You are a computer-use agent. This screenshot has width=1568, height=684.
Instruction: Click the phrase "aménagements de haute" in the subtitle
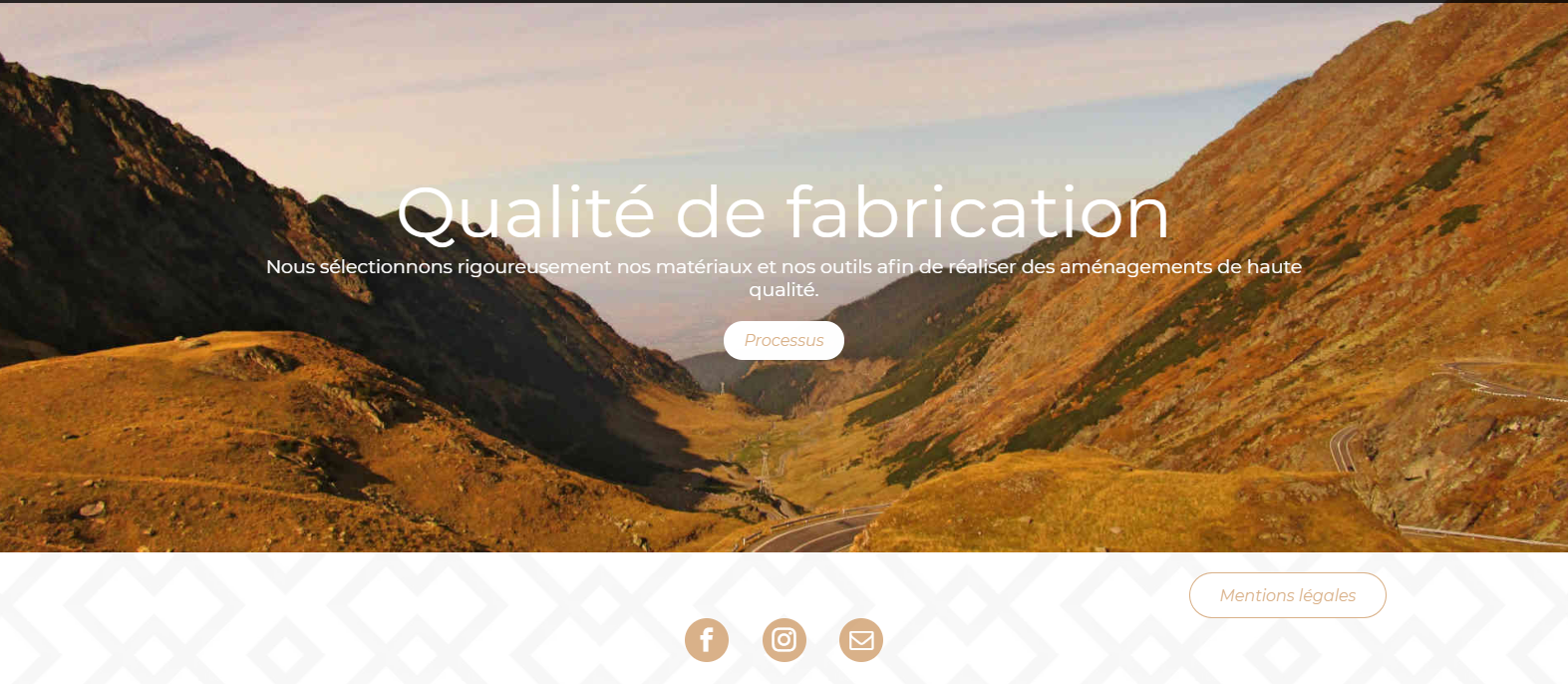[x=1180, y=267]
